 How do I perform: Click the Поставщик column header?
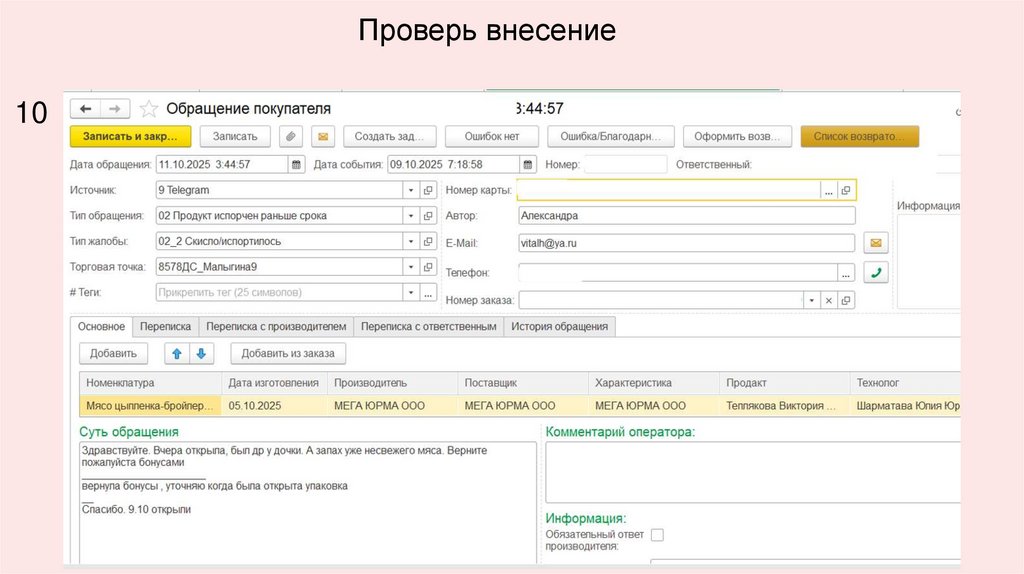(523, 383)
